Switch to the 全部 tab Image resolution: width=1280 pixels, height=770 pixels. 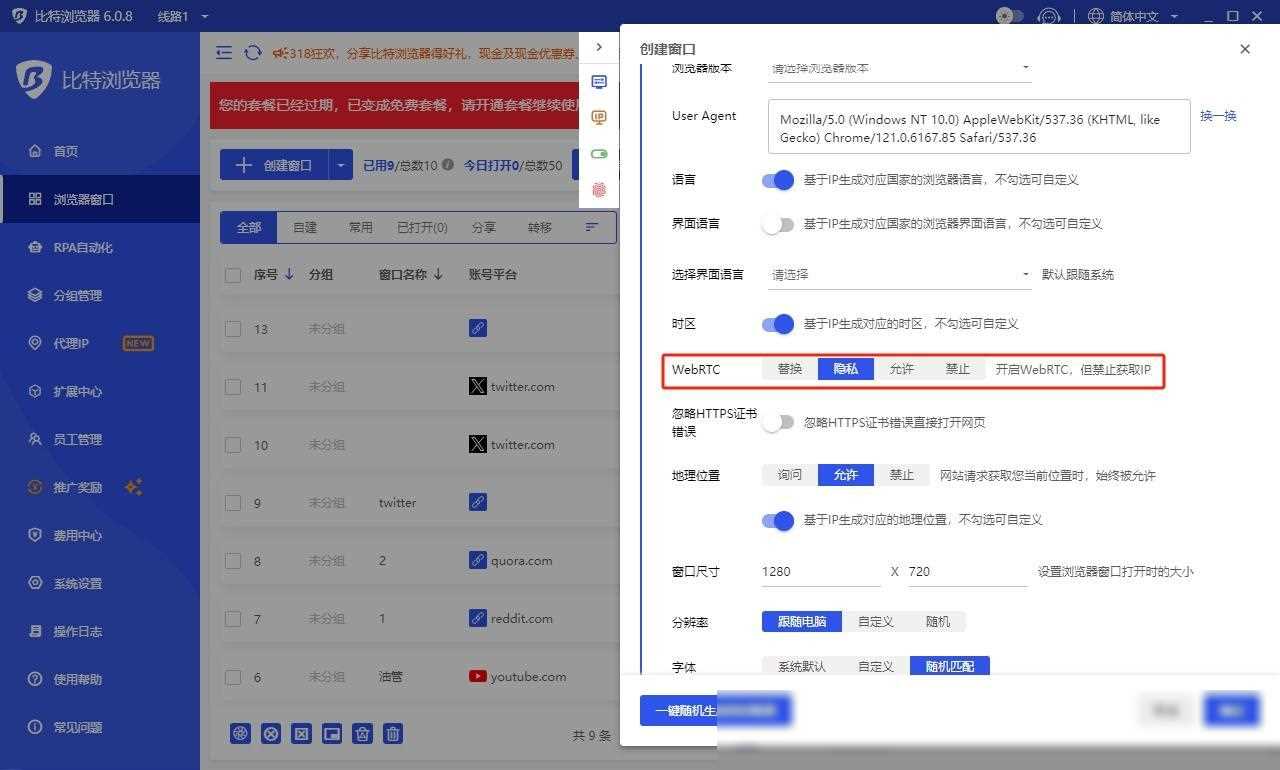[x=249, y=227]
